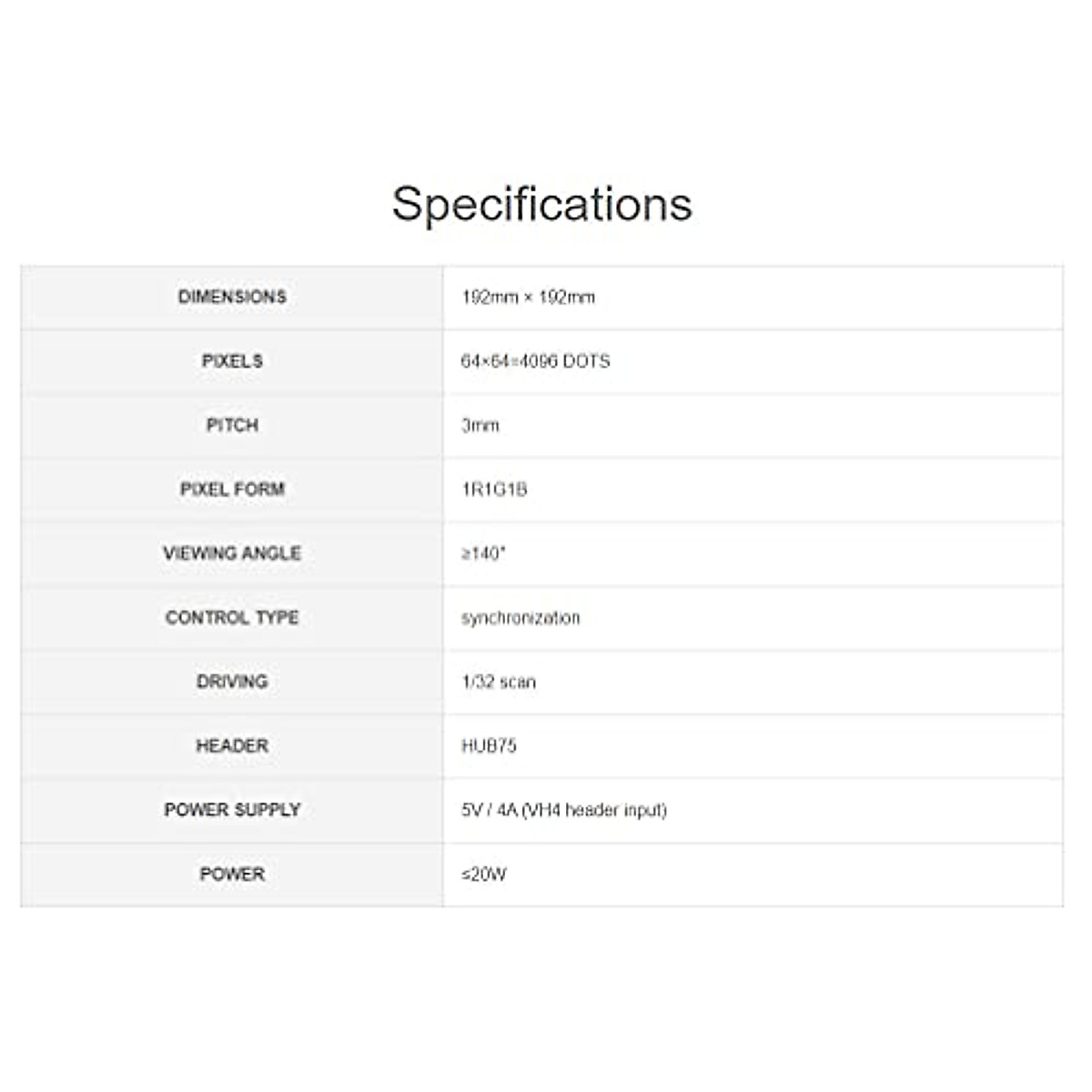Click the DRIVING row label
The height and width of the screenshot is (1092, 1092).
click(x=232, y=682)
